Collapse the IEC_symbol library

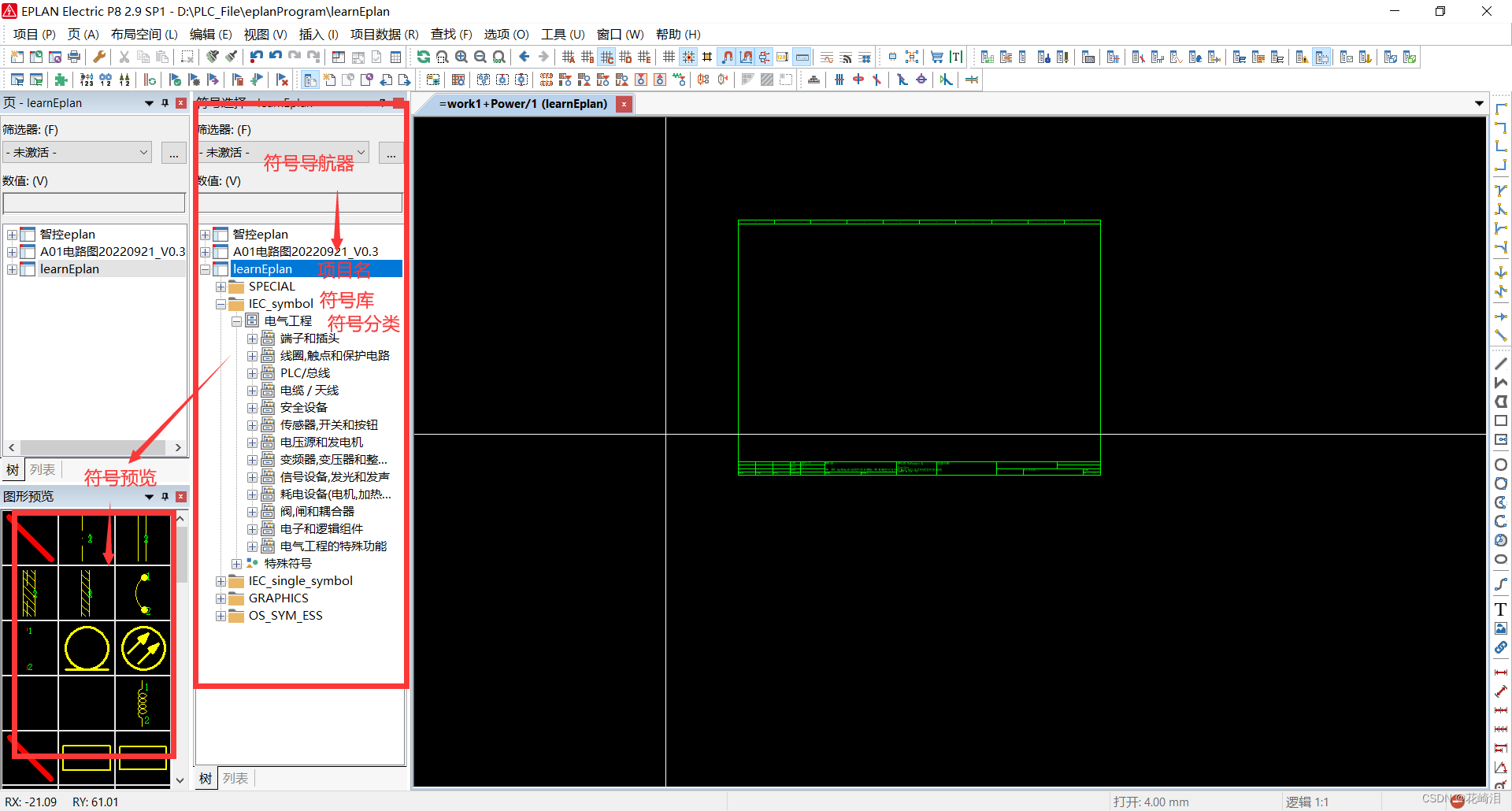[220, 304]
